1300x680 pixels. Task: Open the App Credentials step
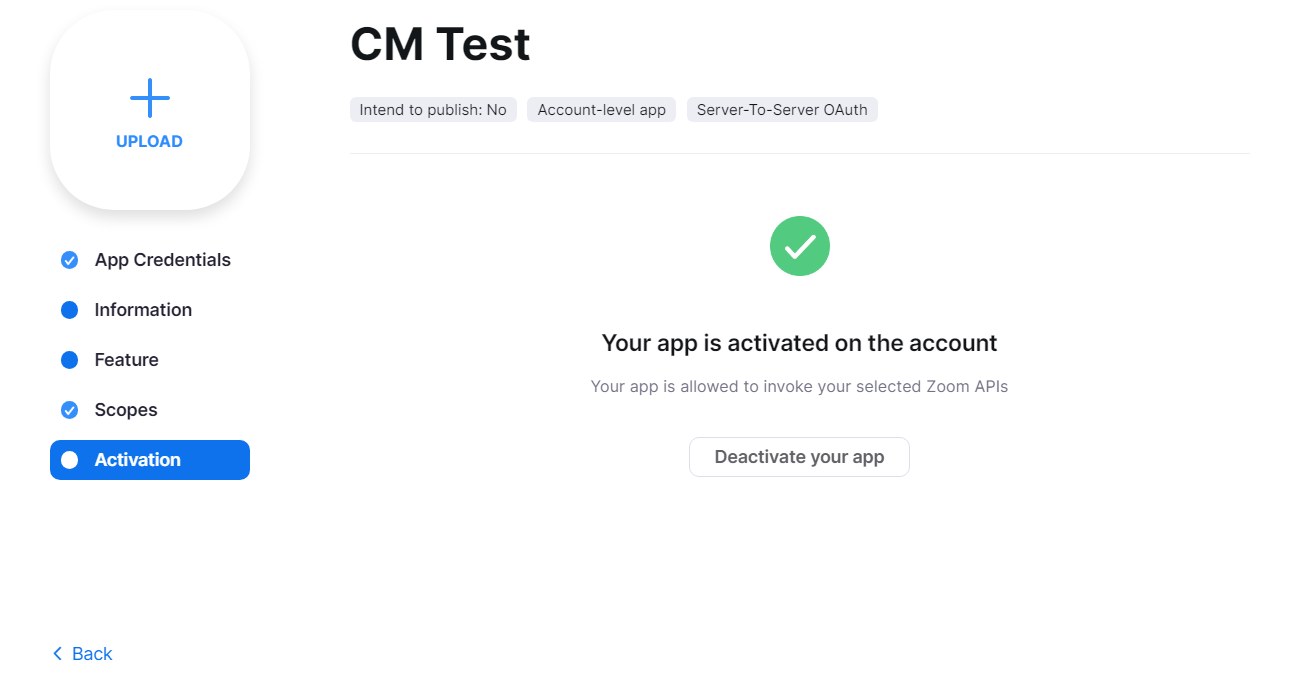pos(150,260)
